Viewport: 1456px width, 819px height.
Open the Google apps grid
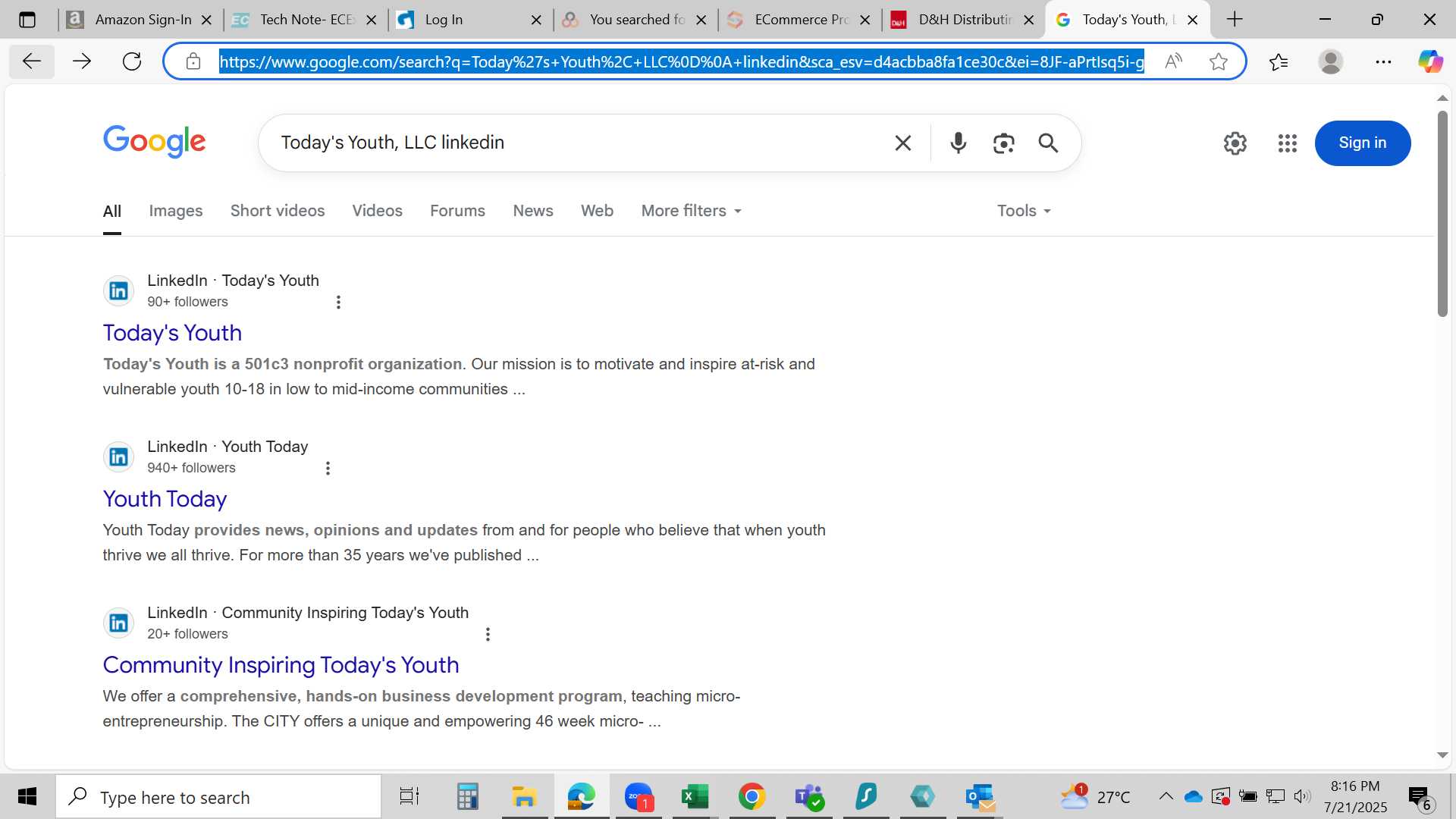[1287, 143]
